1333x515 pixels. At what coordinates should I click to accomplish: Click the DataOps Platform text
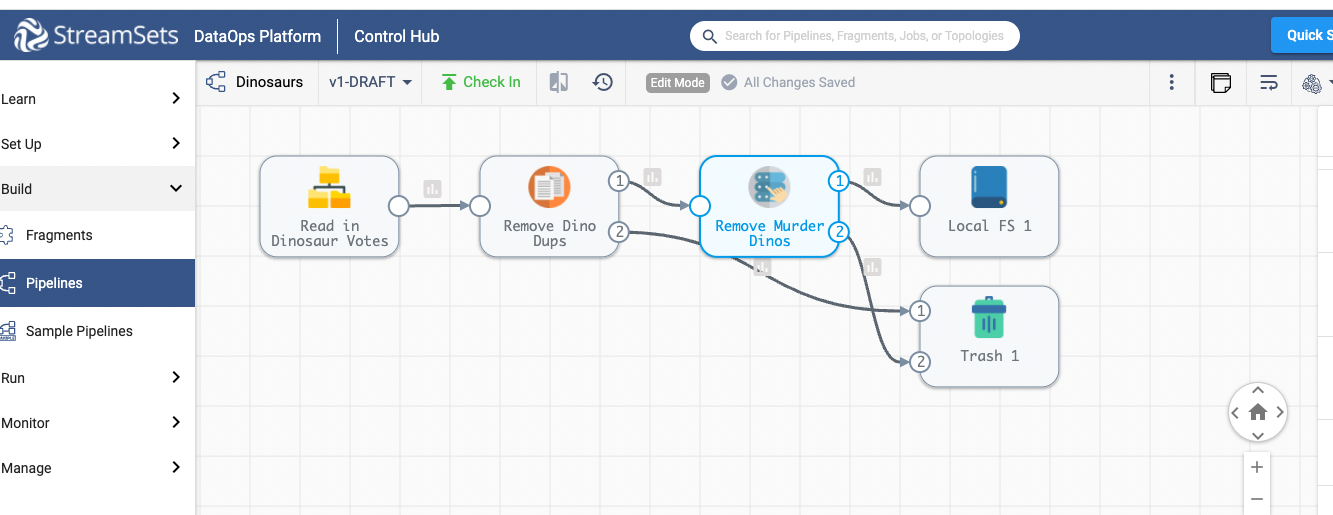tap(257, 36)
